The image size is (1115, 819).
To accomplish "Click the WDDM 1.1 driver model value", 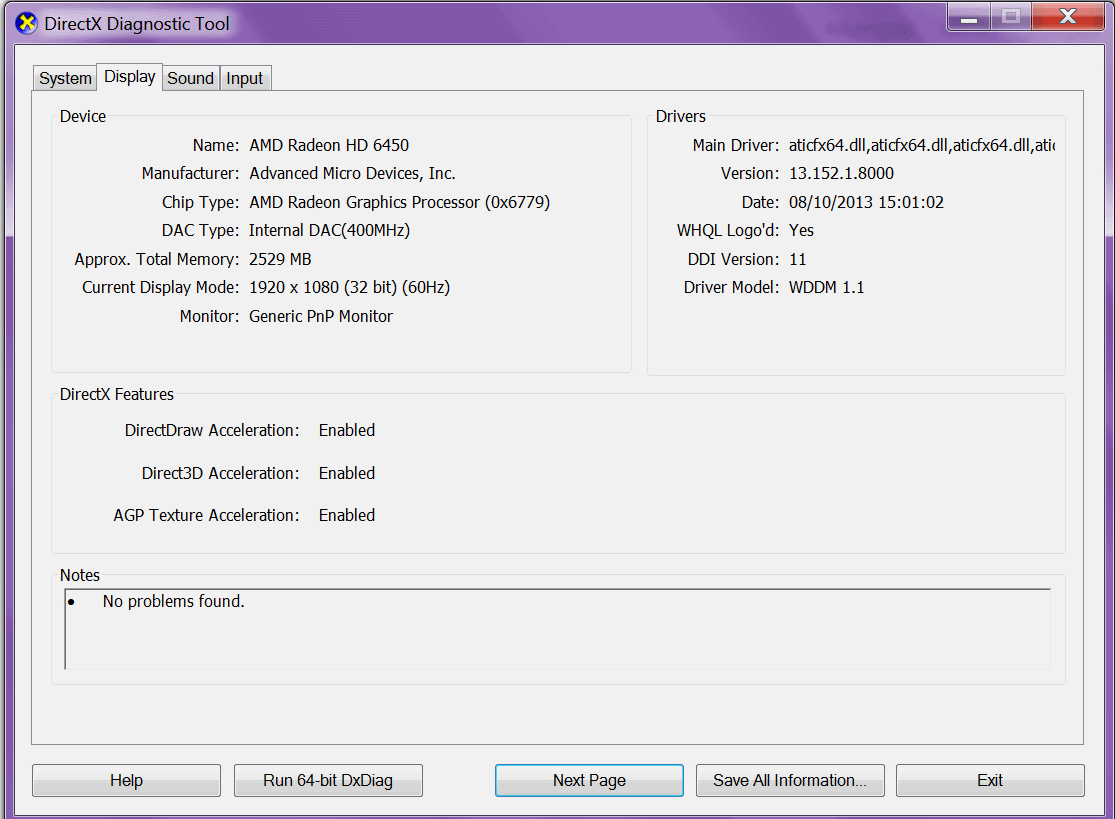I will [826, 287].
